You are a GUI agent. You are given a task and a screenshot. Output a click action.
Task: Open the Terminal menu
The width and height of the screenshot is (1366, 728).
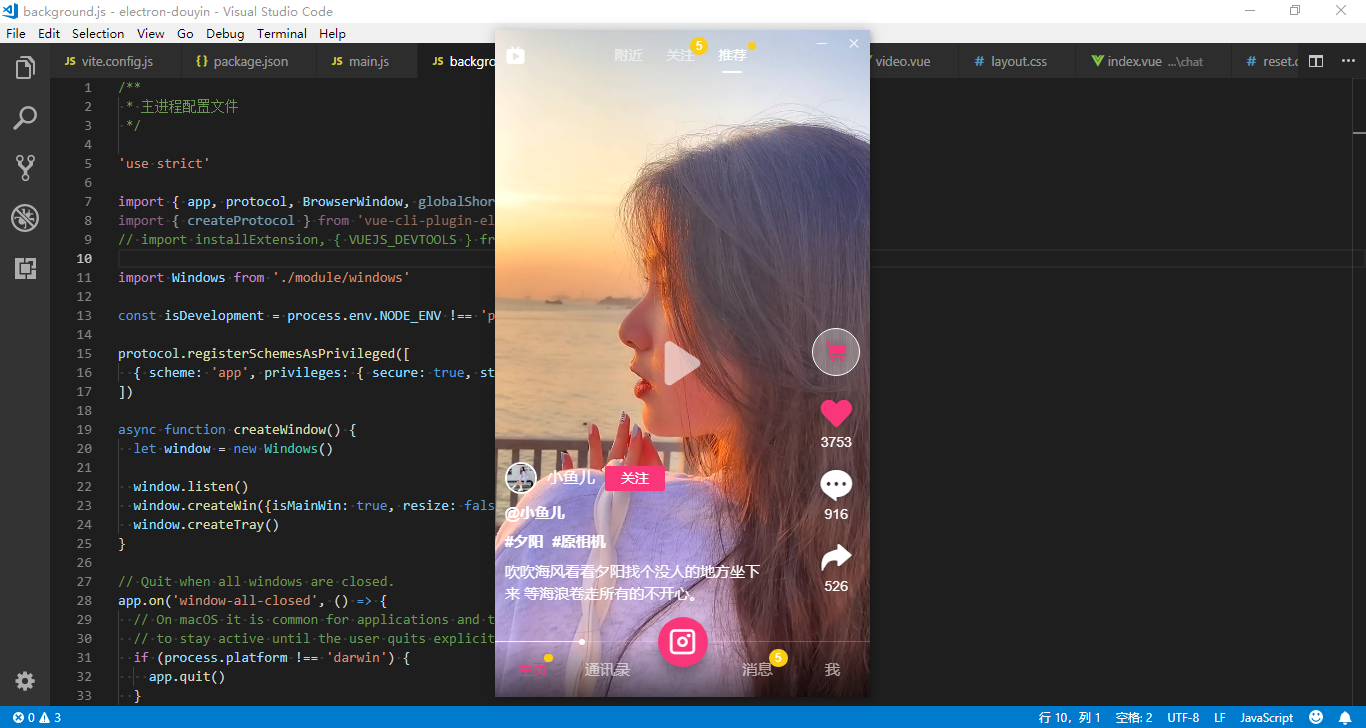(282, 33)
